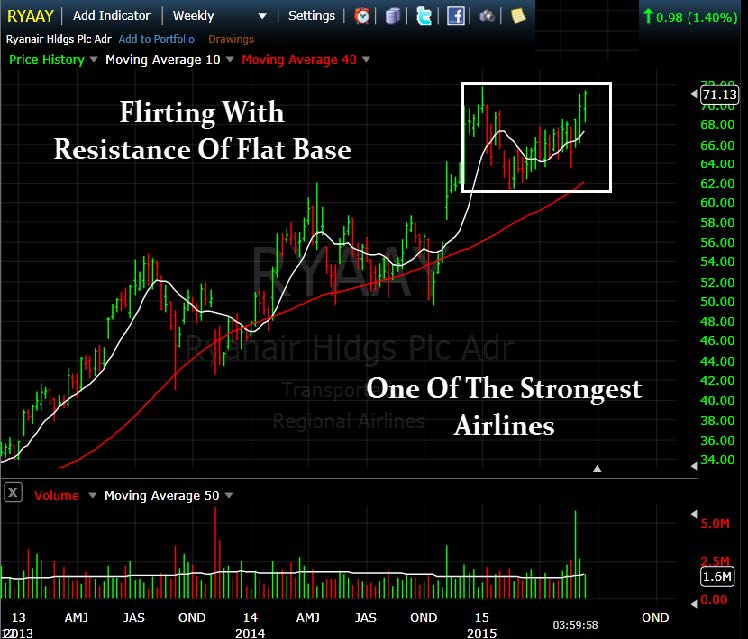Share chart via Twitter bird icon

pos(424,16)
